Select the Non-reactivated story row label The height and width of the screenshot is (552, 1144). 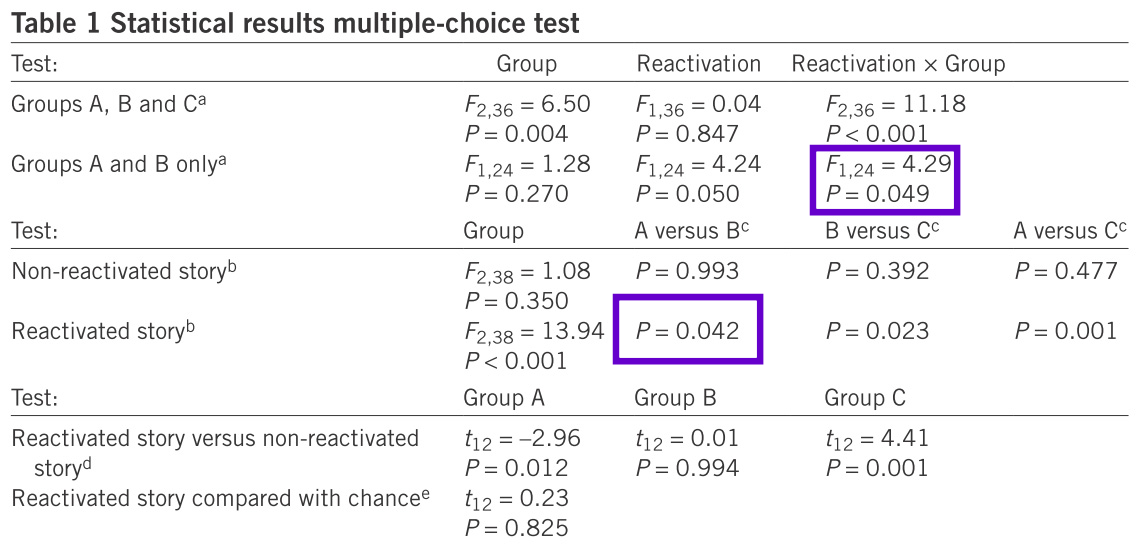(124, 271)
